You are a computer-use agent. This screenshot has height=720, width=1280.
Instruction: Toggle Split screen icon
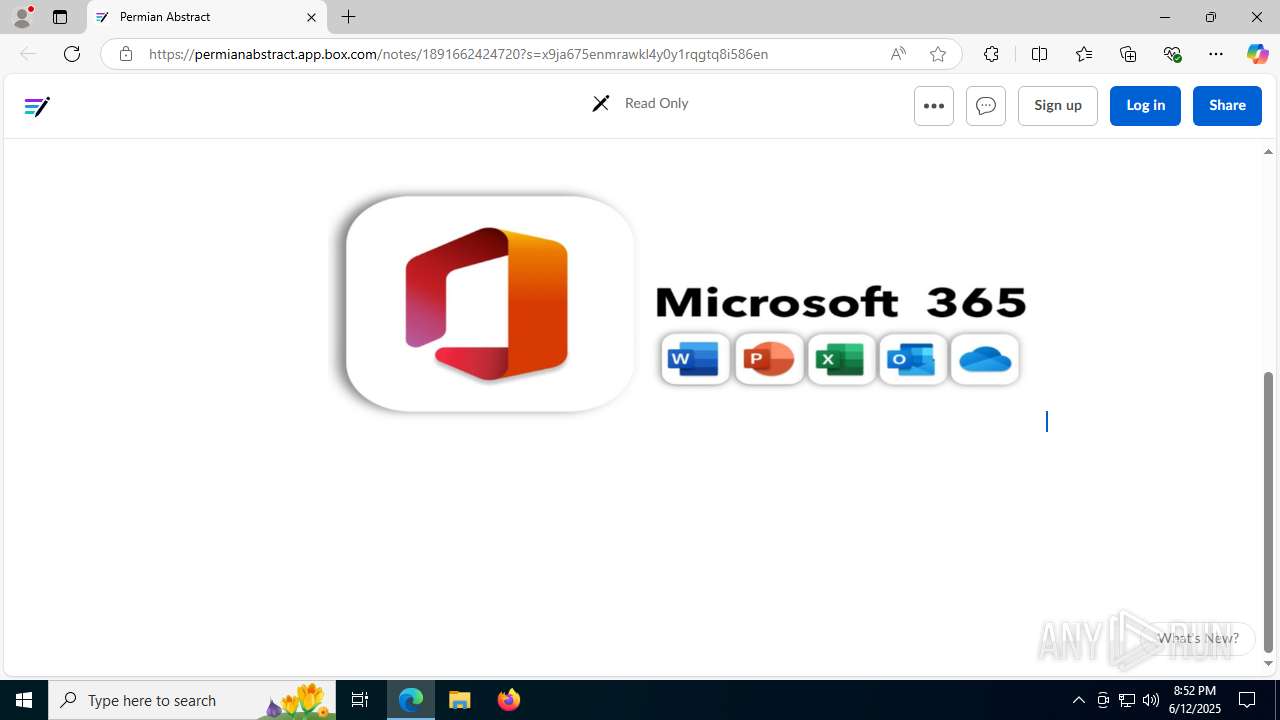click(1039, 54)
